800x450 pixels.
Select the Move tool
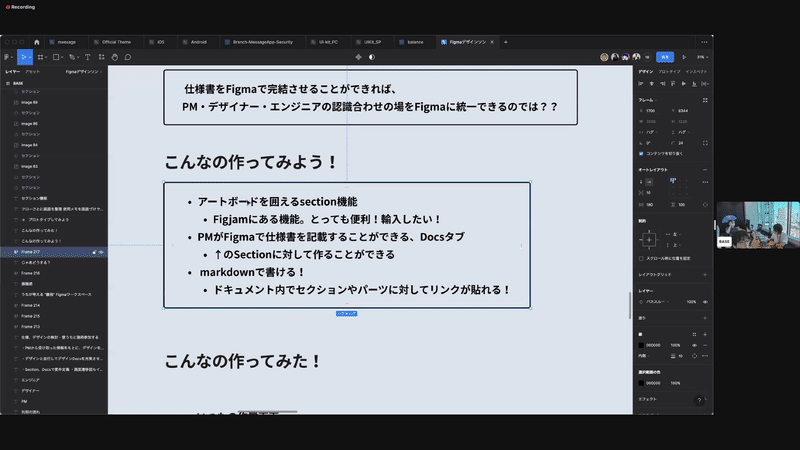23,57
